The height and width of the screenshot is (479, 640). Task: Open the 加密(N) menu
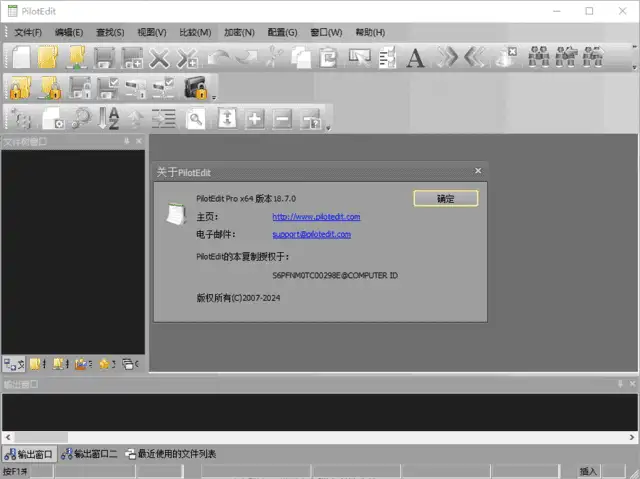(x=239, y=33)
